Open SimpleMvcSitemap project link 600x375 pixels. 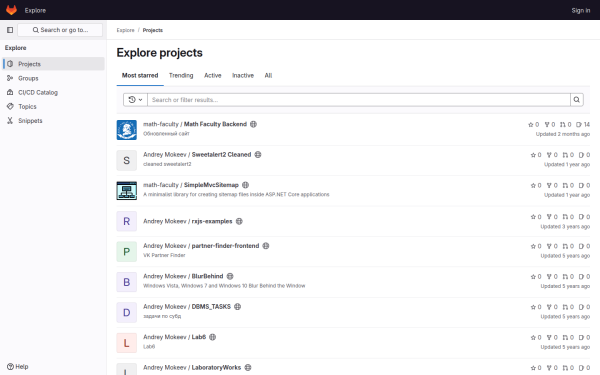pos(191,185)
